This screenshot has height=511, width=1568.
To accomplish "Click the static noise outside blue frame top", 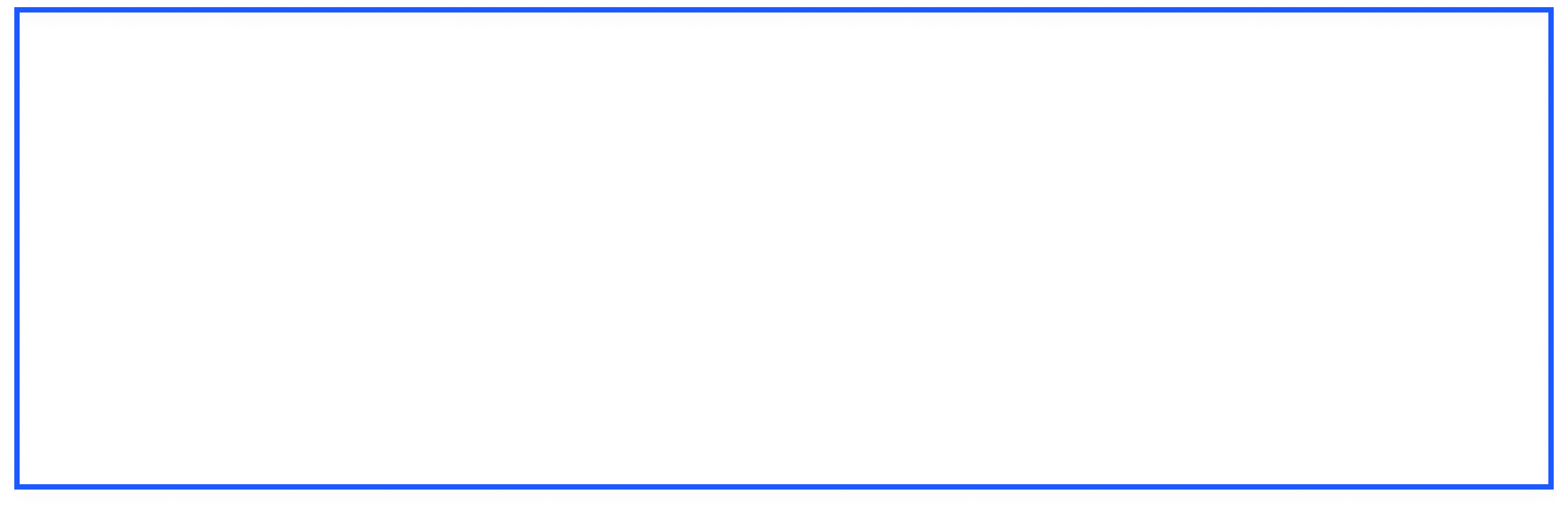I will point(784,4).
